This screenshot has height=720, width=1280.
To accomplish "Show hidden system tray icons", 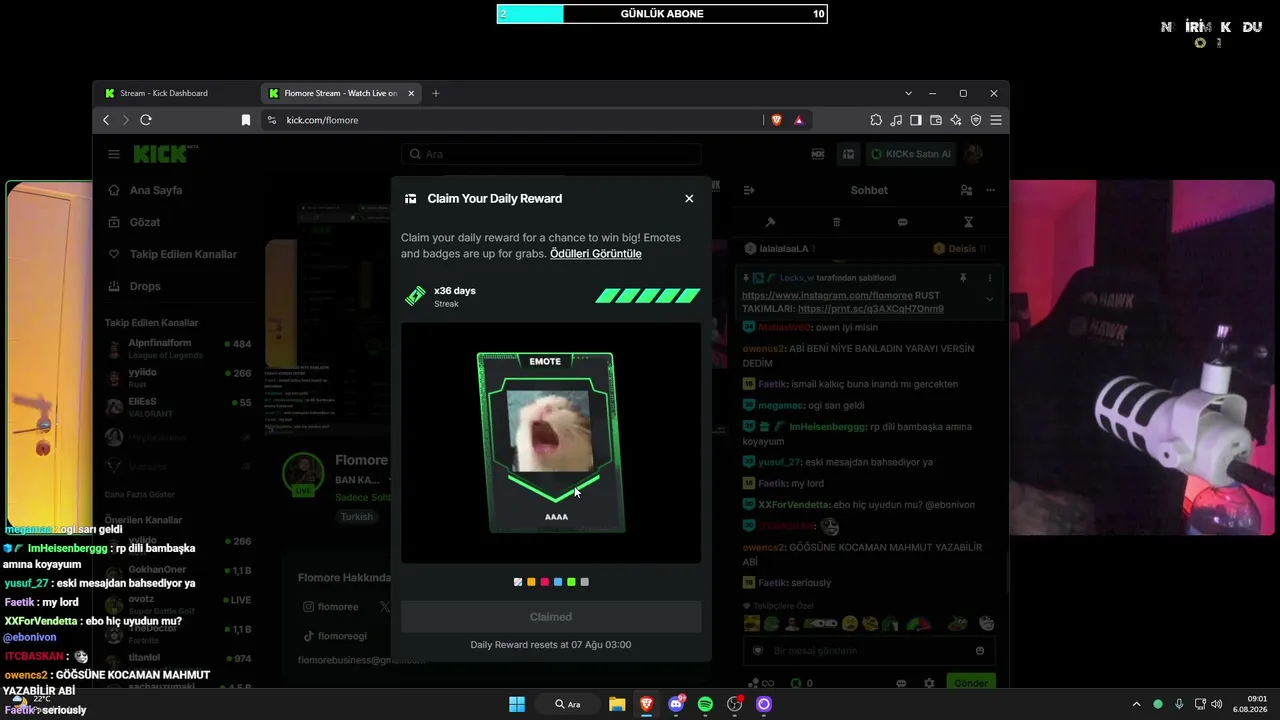I will click(x=1136, y=704).
